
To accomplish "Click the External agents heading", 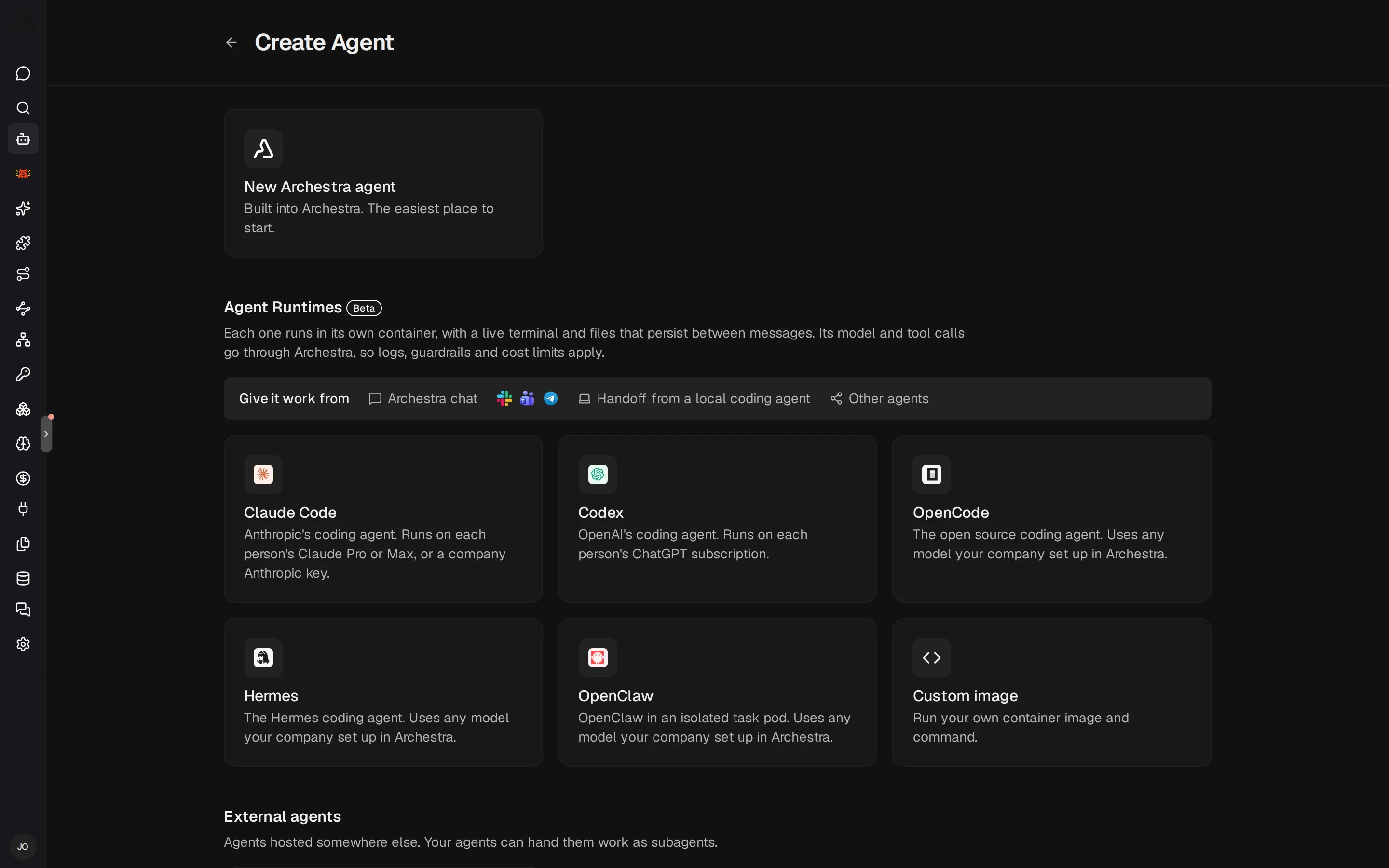I will [283, 816].
